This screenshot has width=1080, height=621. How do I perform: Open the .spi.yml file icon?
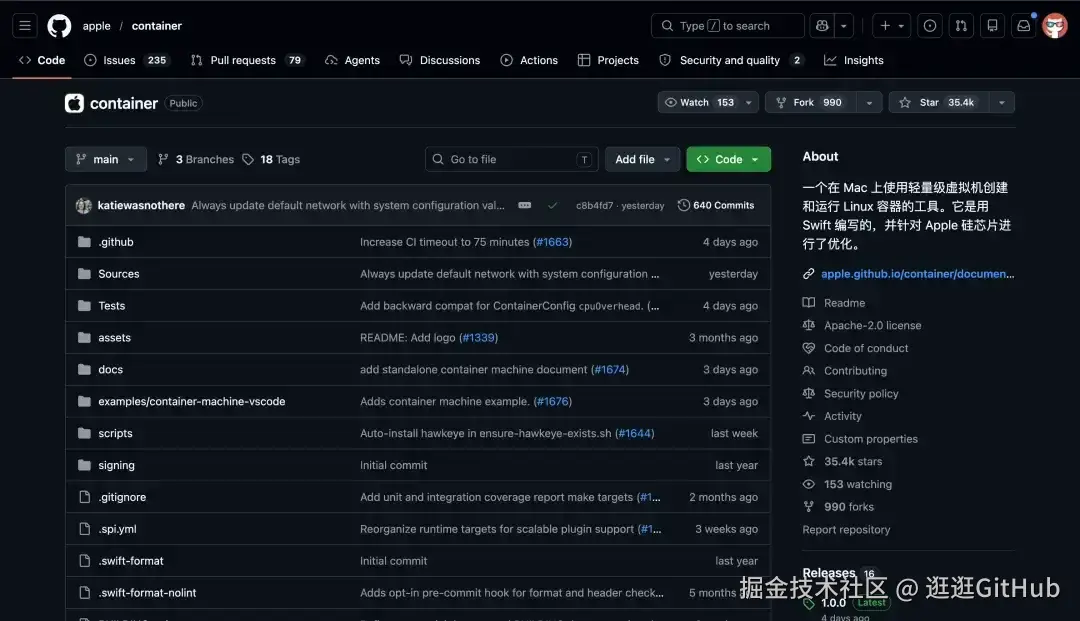[x=84, y=529]
